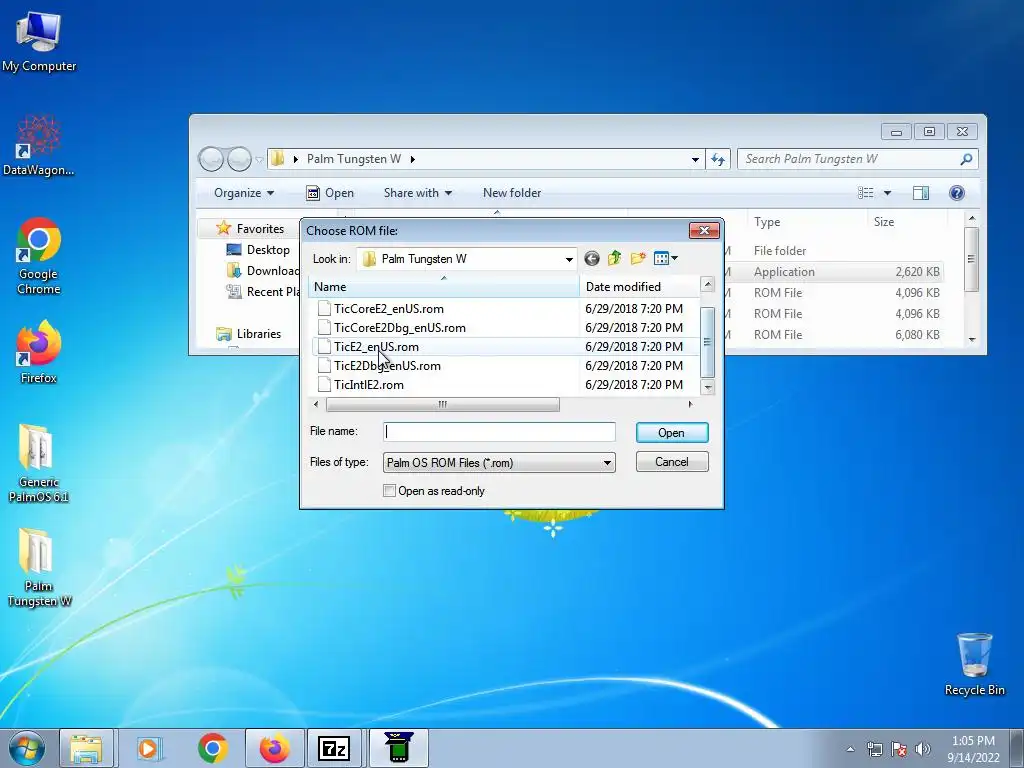
Task: Open Firefox from the taskbar
Action: (x=274, y=748)
